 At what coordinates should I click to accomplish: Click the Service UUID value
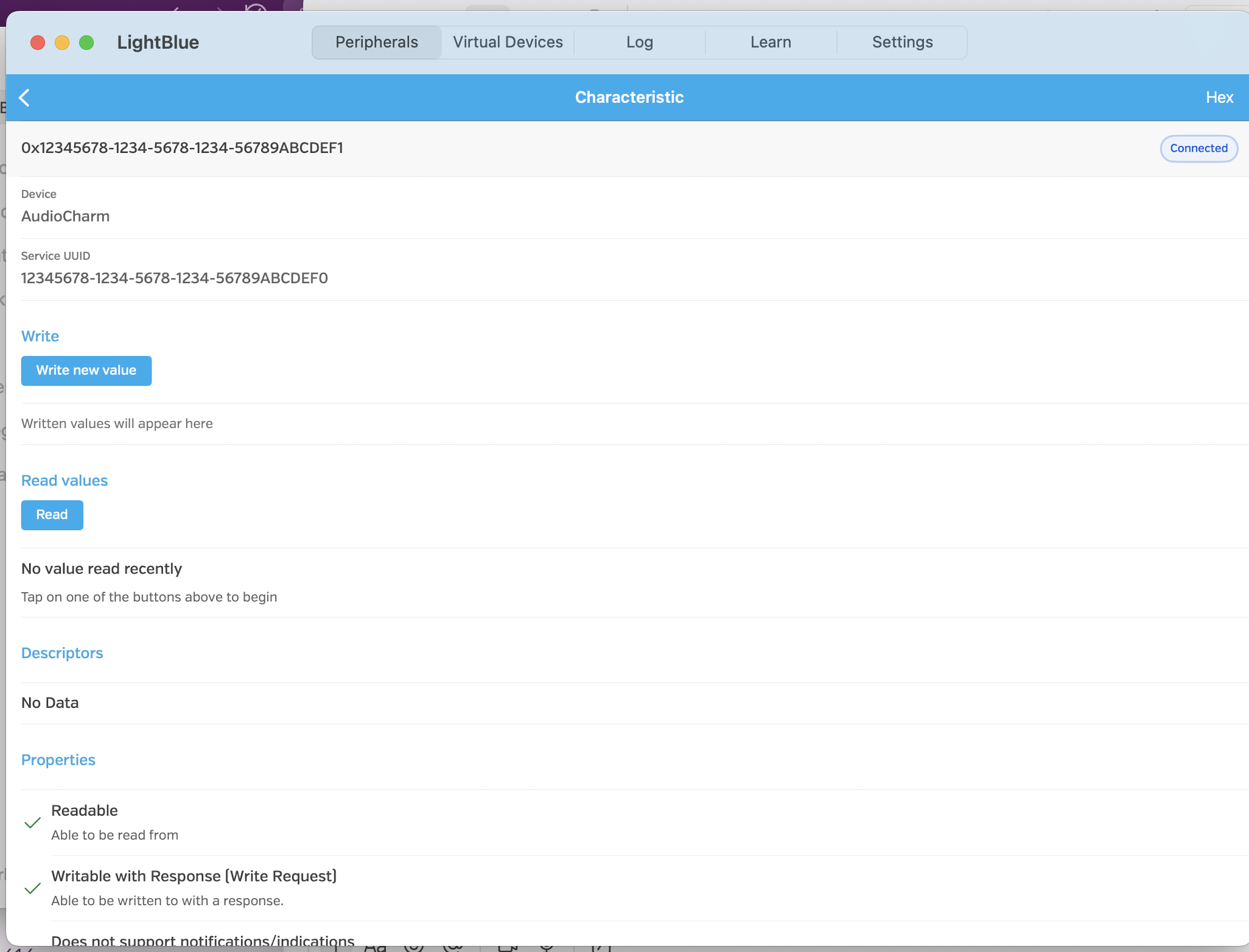pyautogui.click(x=174, y=278)
